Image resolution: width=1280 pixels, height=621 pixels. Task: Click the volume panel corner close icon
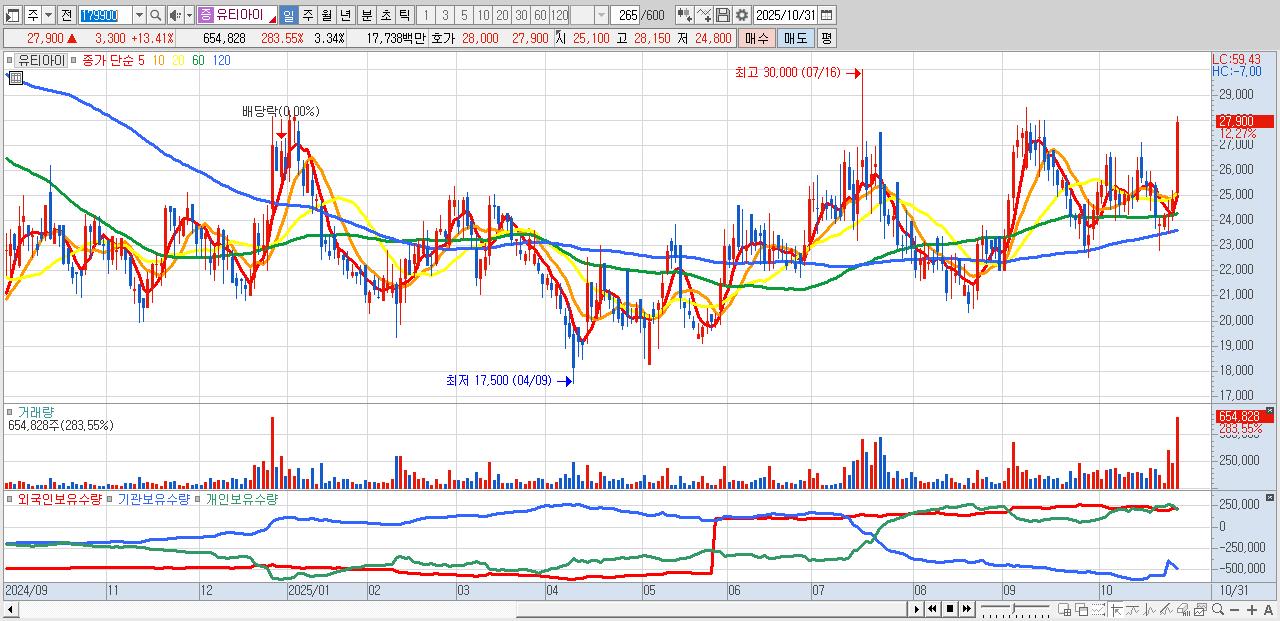(1271, 410)
